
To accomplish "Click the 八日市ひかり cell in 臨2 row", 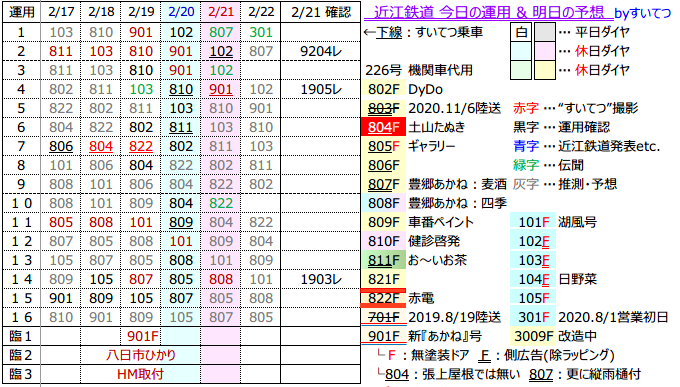I will click(141, 355).
